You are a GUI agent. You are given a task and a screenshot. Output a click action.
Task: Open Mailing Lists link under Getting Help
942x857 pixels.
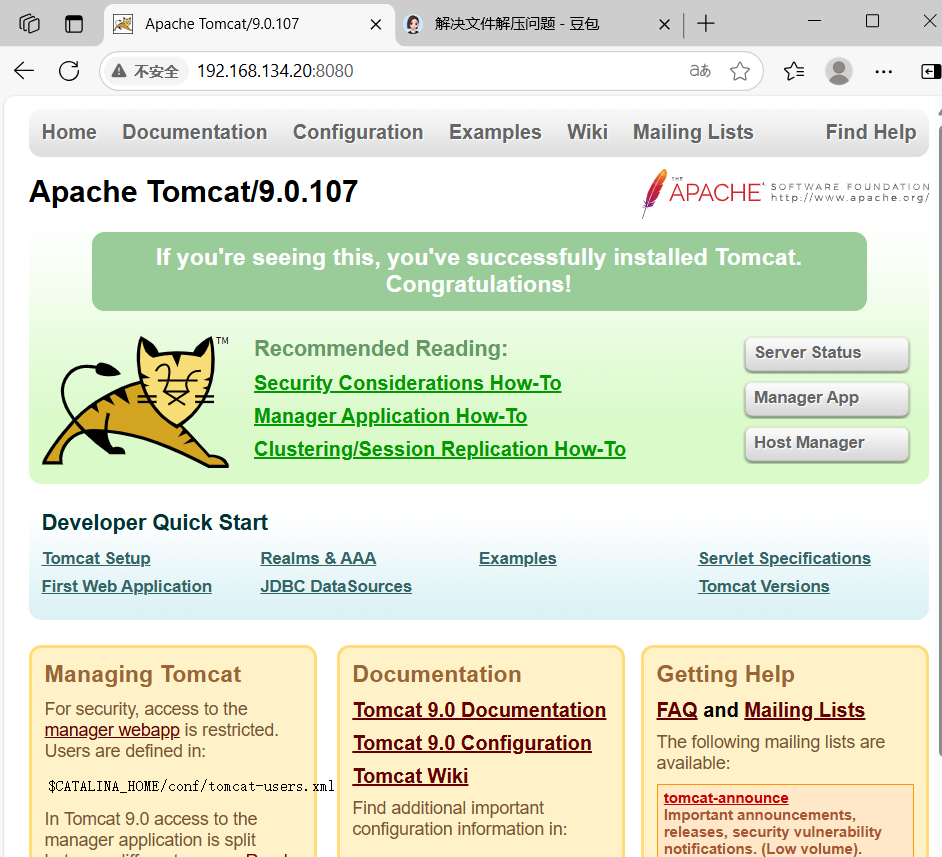pos(804,710)
